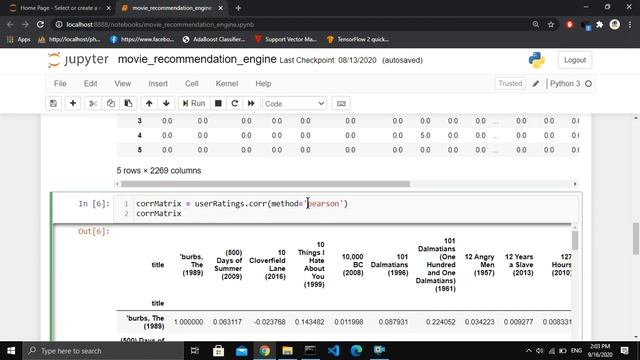Open the TensorFlow 2 quick... bookmark

pyautogui.click(x=358, y=39)
